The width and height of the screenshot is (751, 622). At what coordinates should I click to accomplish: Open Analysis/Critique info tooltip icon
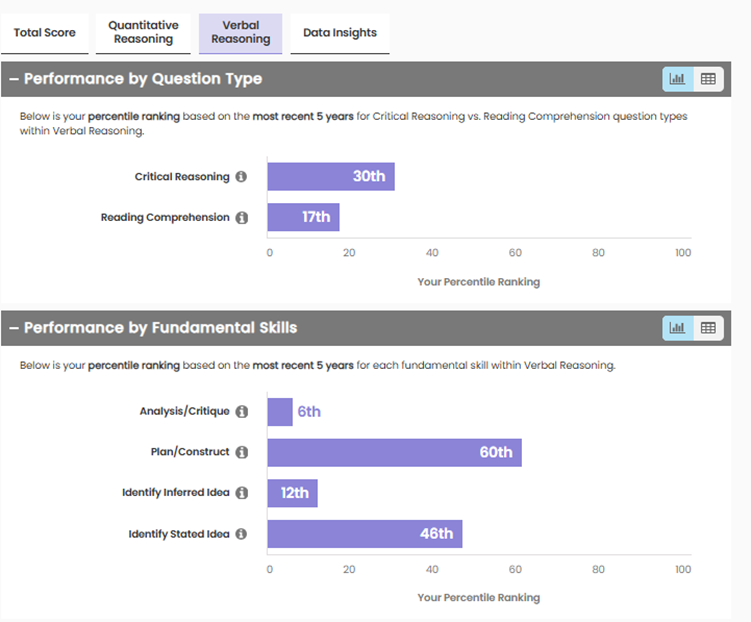(x=241, y=412)
